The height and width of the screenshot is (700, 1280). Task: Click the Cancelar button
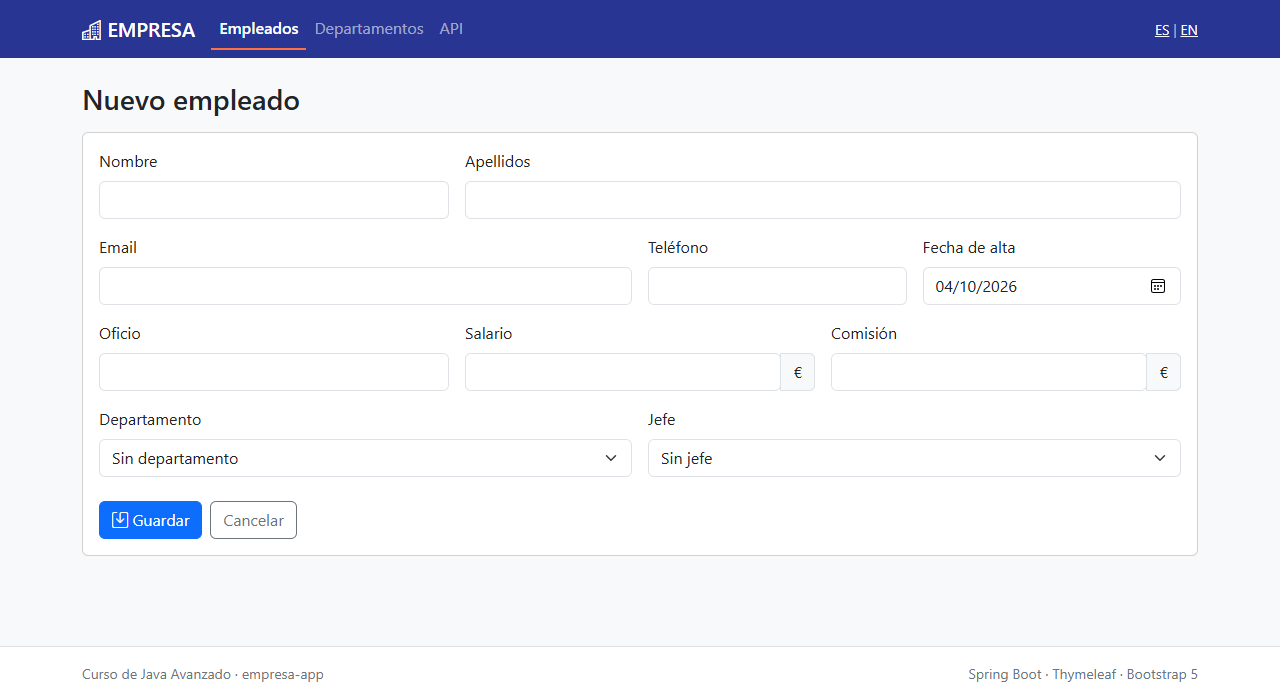pos(253,520)
